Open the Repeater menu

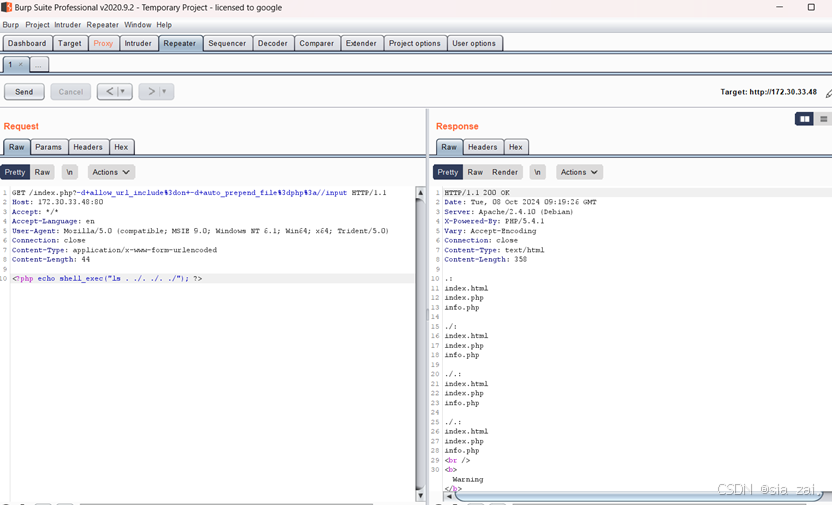pyautogui.click(x=102, y=25)
